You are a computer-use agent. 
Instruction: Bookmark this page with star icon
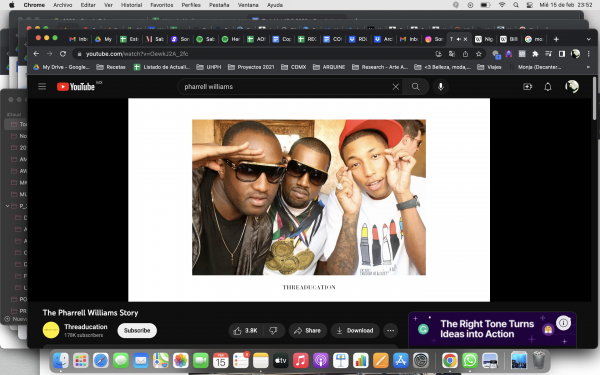(478, 54)
